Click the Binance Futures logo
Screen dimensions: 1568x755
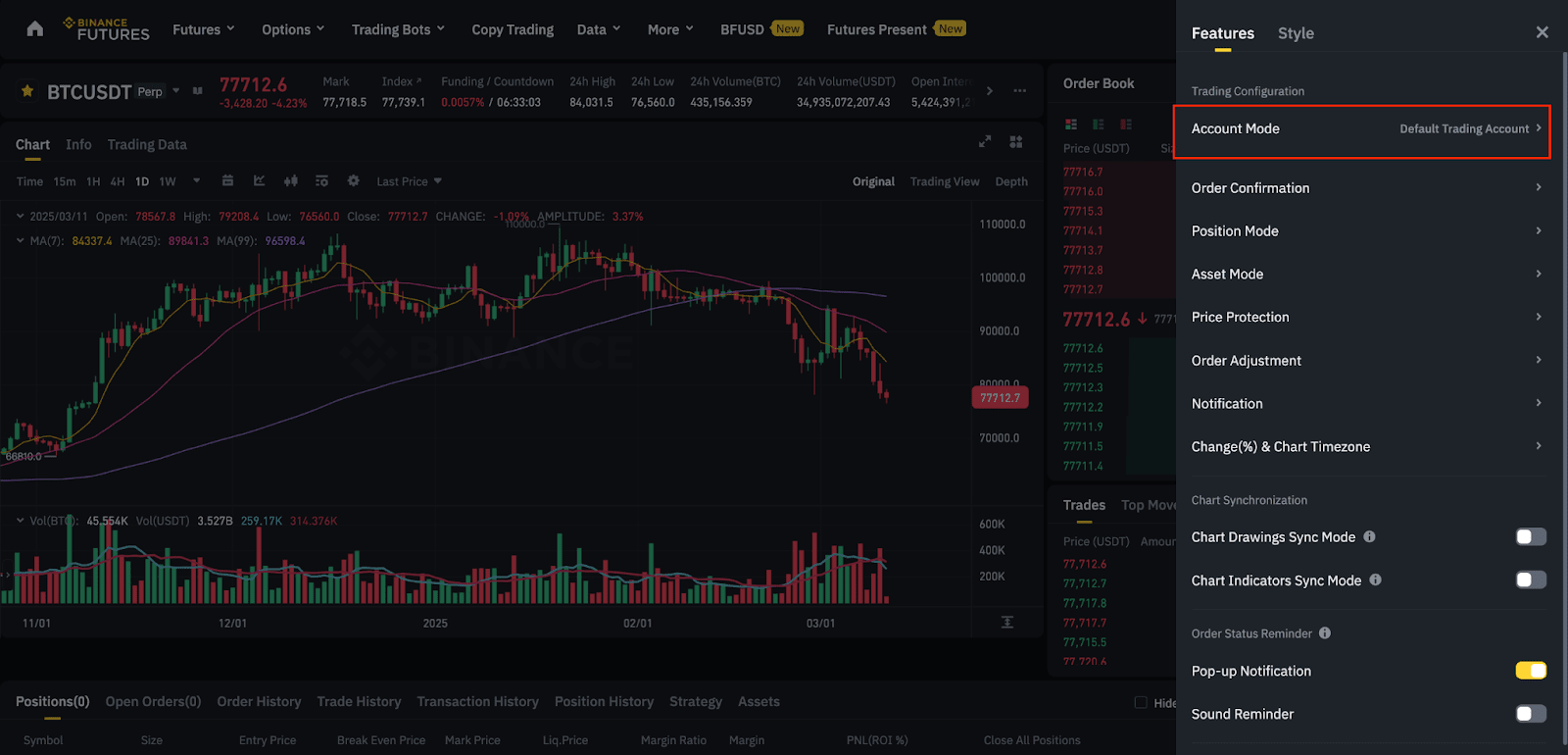(106, 29)
